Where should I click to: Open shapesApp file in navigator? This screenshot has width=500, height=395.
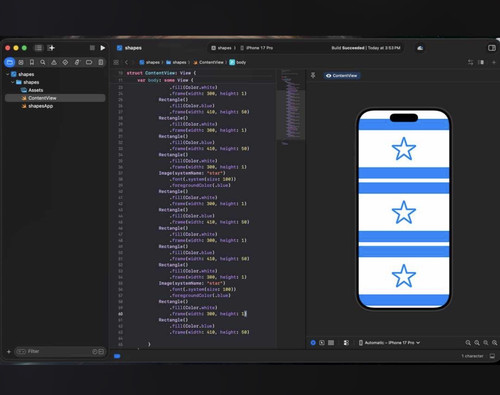click(x=37, y=106)
